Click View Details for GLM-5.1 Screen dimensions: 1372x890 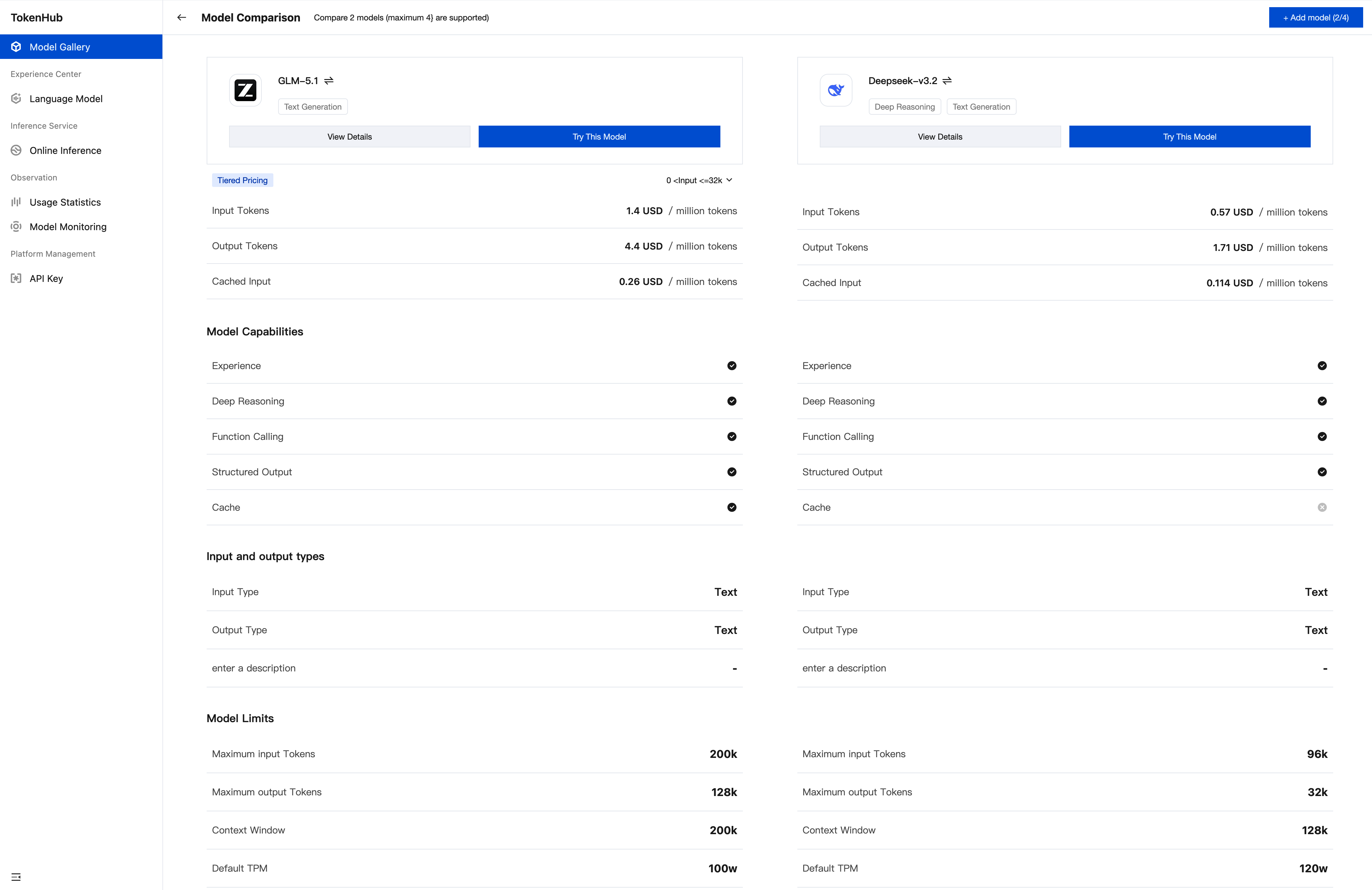pos(349,137)
